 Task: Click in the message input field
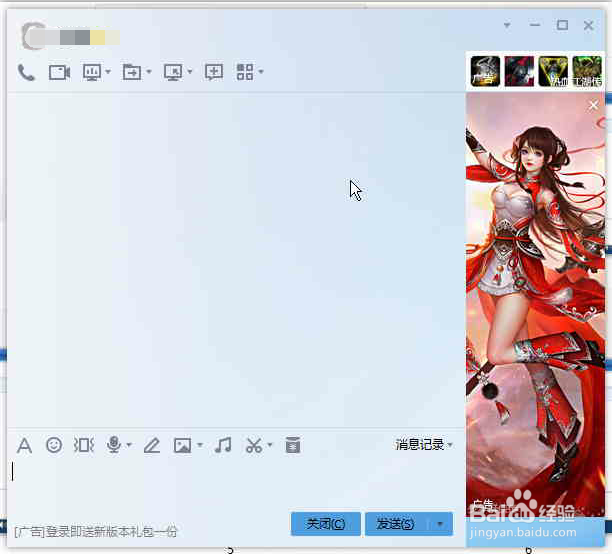click(236, 484)
